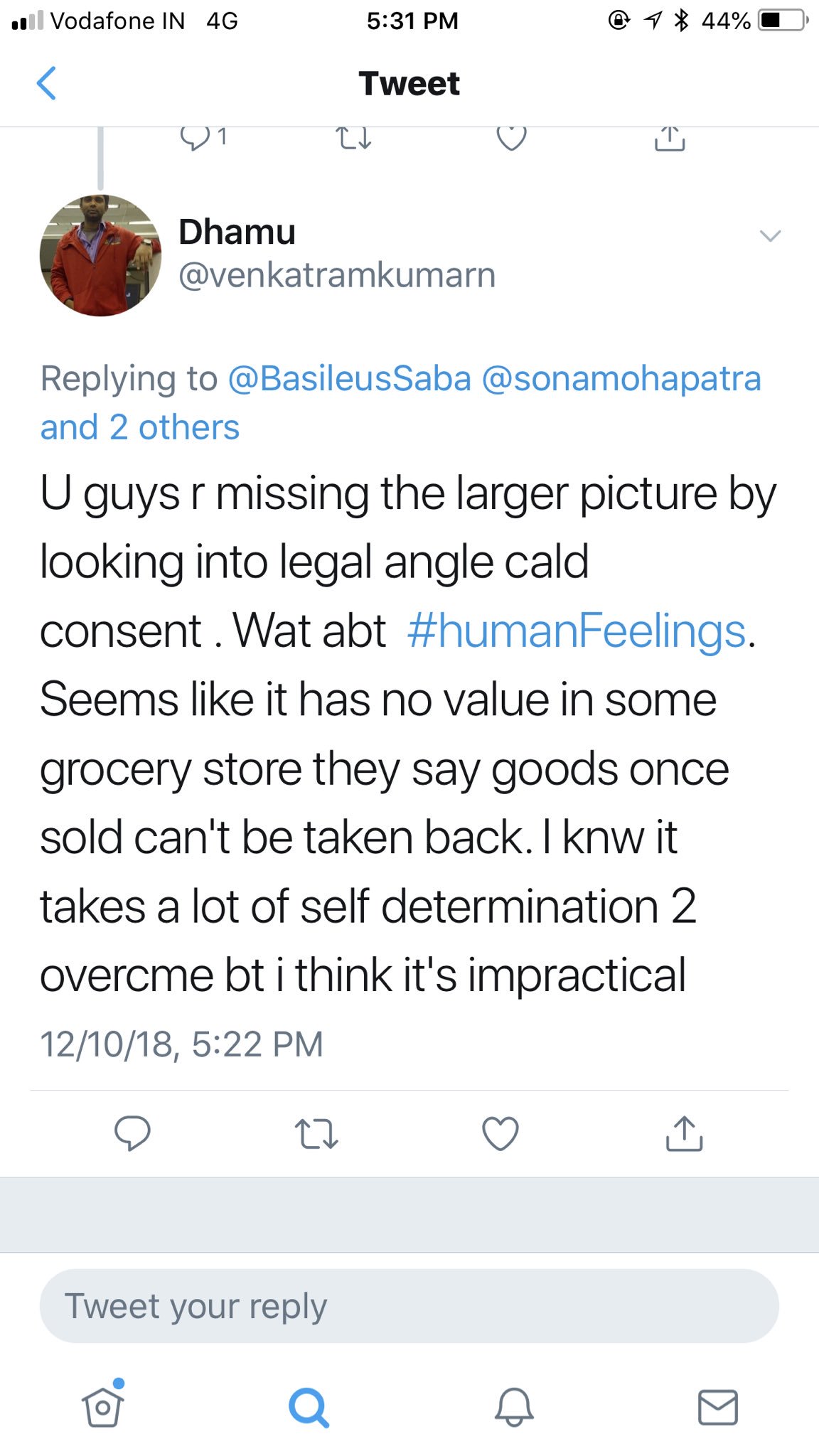Screen dimensions: 819x1456
Task: Open Dhamu's profile picture
Action: tap(100, 255)
